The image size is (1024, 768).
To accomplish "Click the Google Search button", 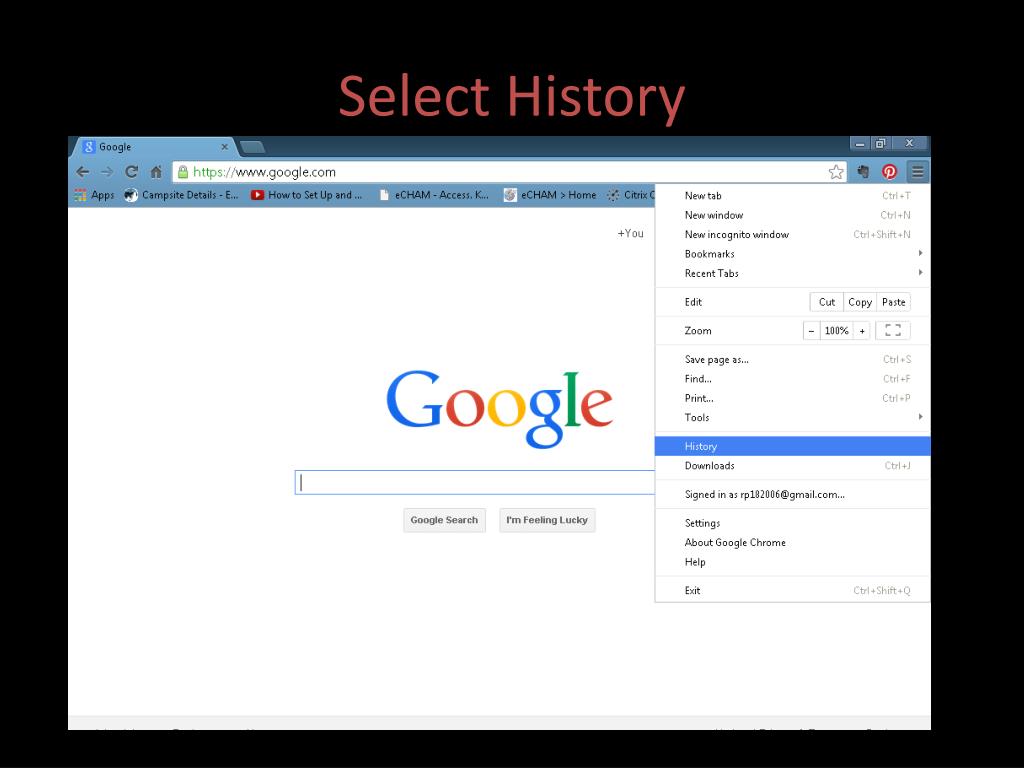I will tap(444, 520).
